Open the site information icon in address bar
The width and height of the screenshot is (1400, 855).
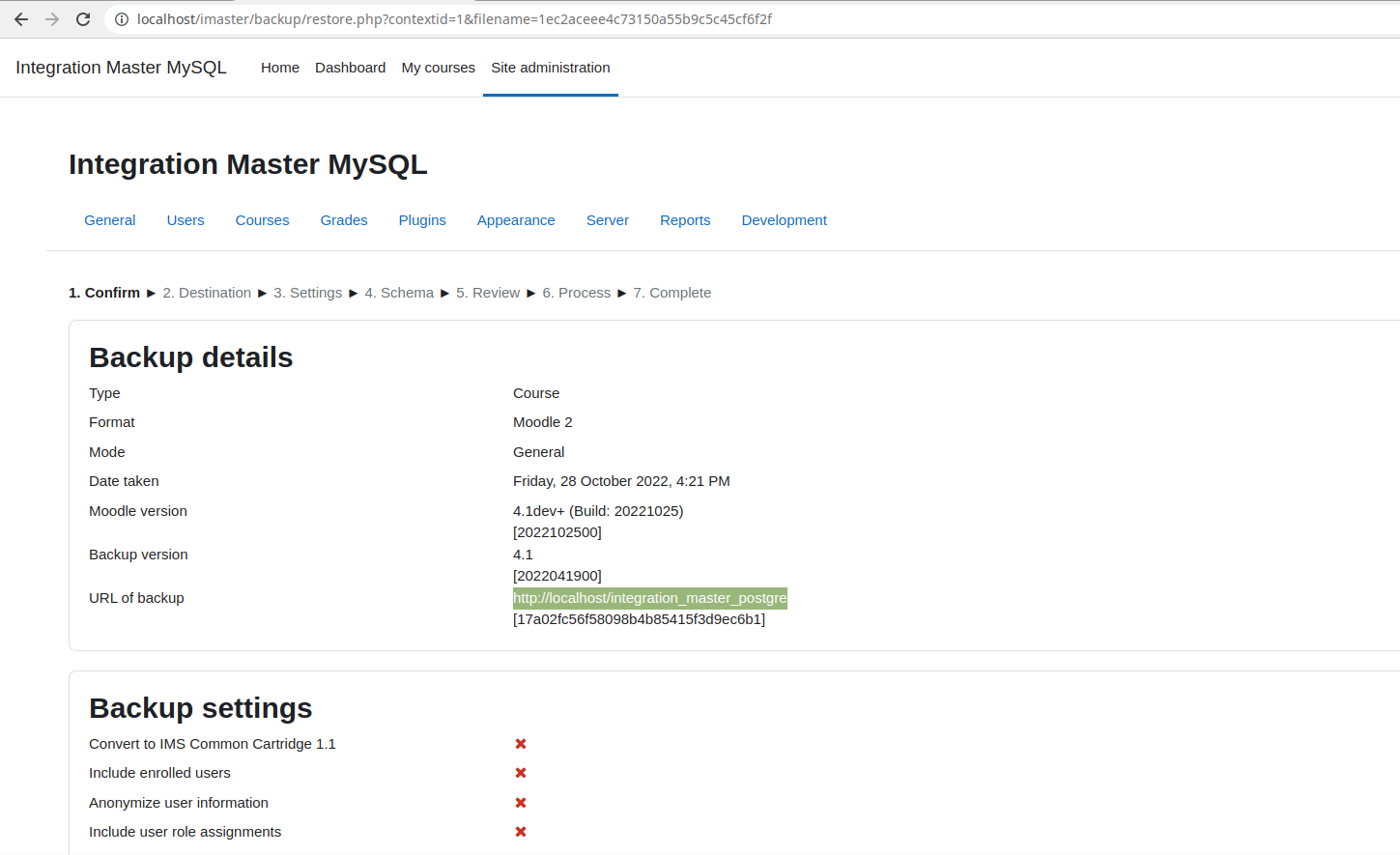pos(122,19)
